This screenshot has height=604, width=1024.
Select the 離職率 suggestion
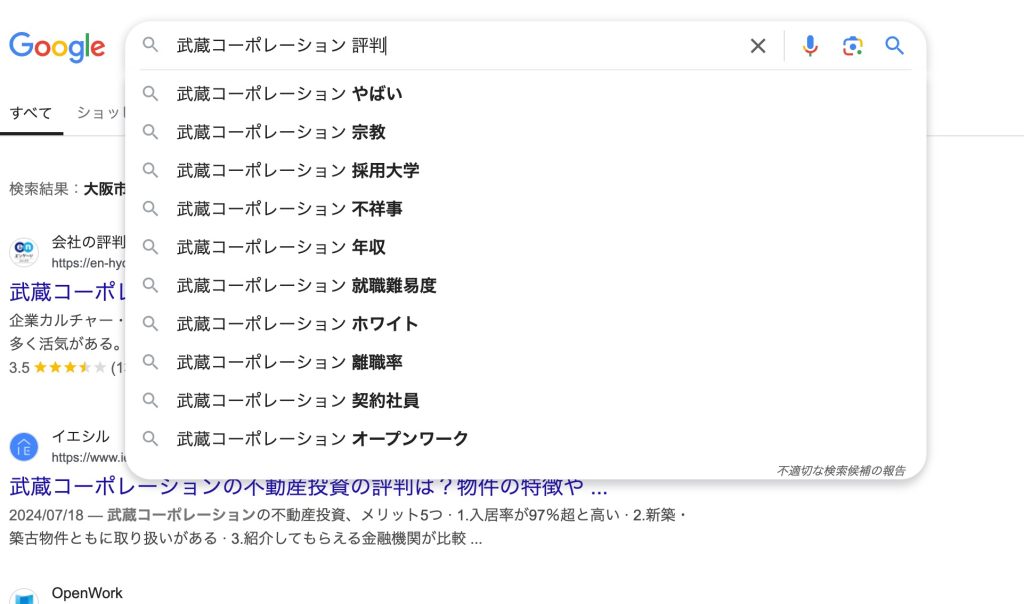[x=290, y=362]
